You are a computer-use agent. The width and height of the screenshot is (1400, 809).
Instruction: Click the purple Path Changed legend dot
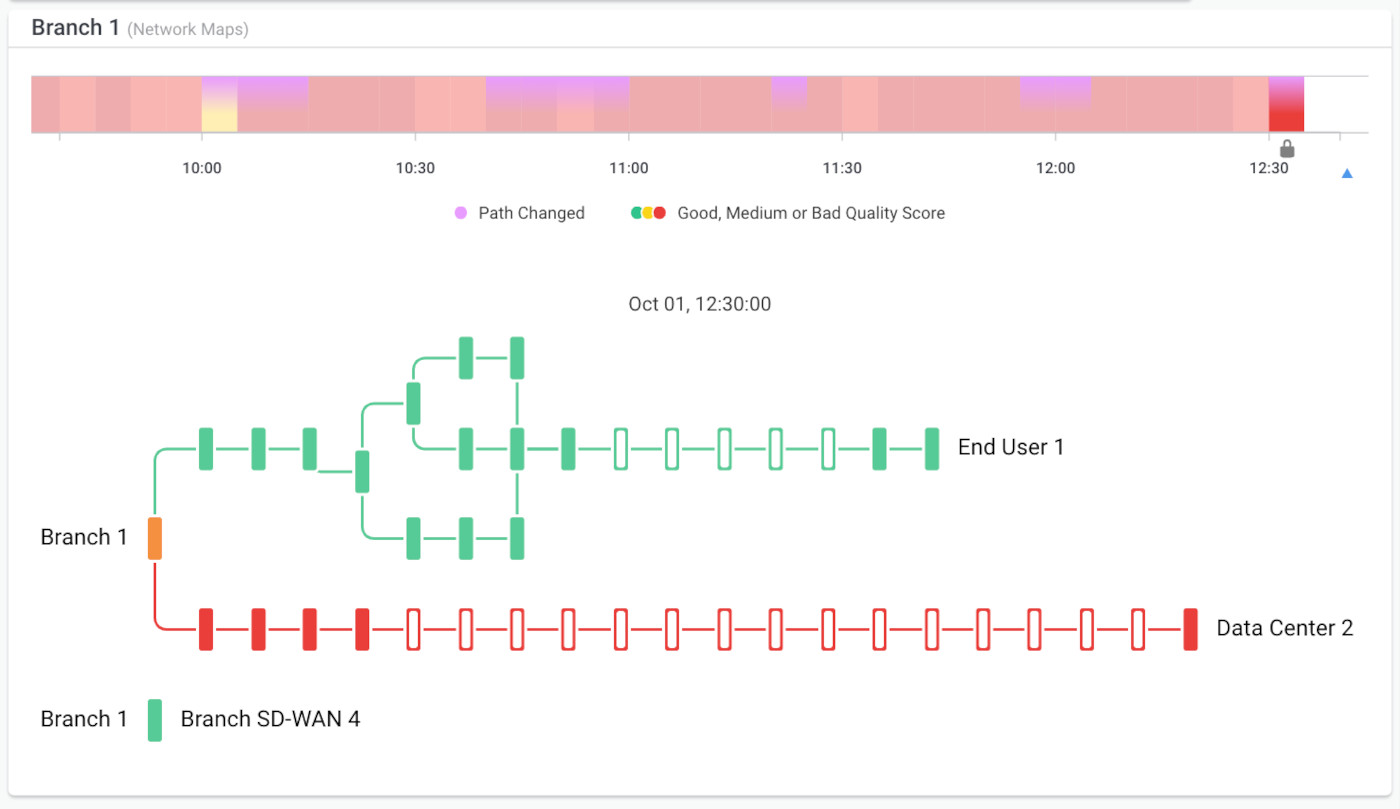point(460,213)
